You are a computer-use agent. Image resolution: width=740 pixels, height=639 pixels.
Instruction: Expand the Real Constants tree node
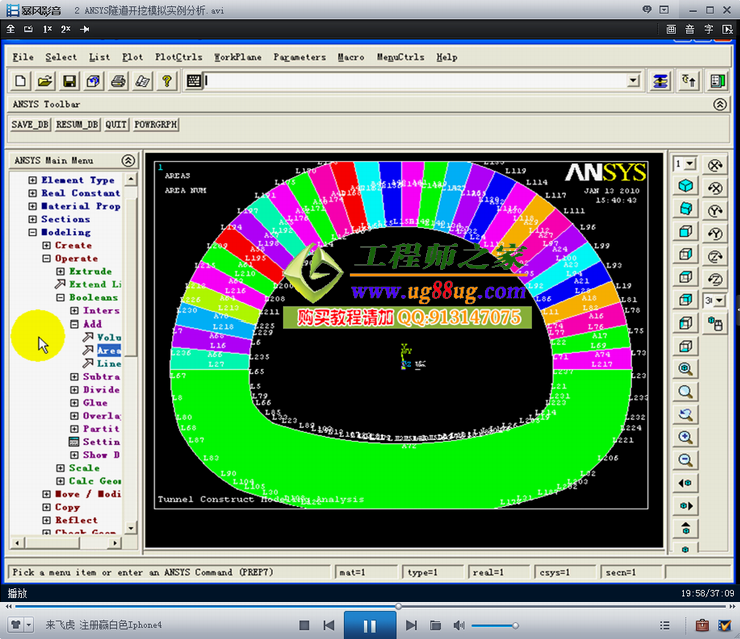pos(33,193)
